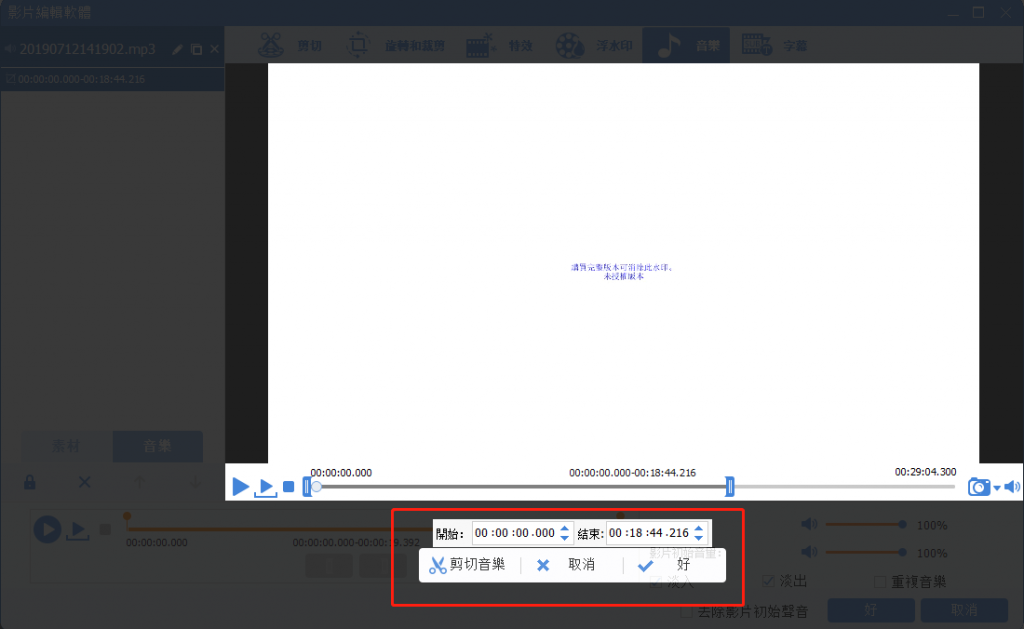The image size is (1024, 629).
Task: Click the delete X icon beside the lock
Action: click(84, 483)
